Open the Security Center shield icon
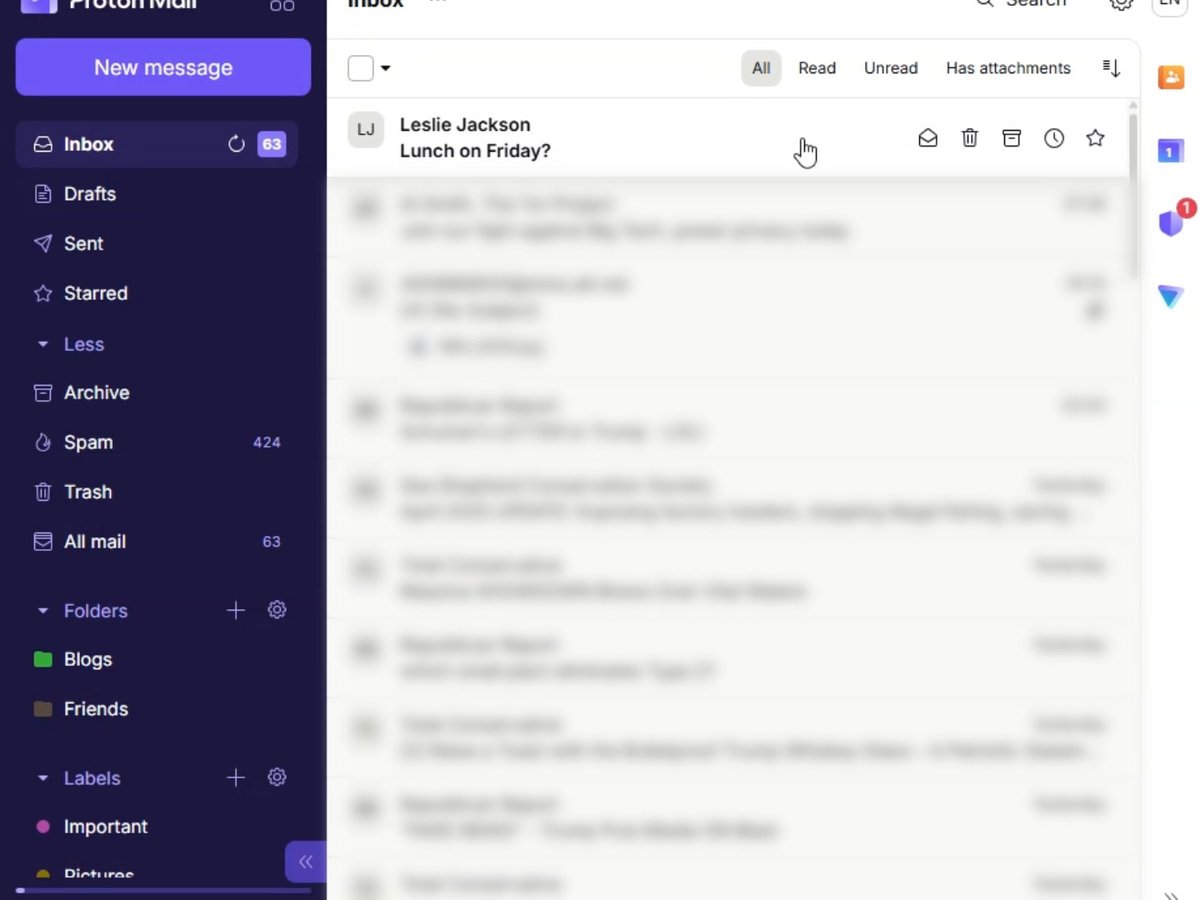Screen dimensions: 1200x900 click(1171, 223)
